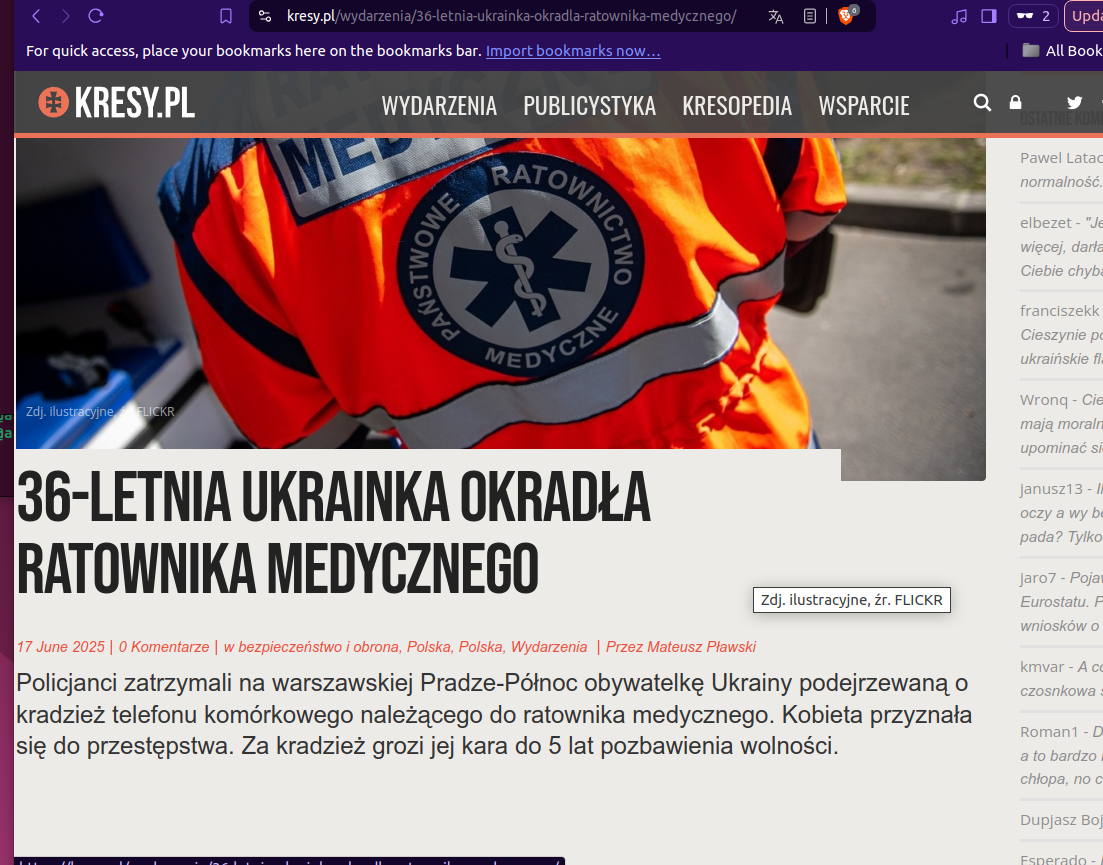Open comment by Dupjasz in sidebar
The width and height of the screenshot is (1103, 865).
pos(1061,820)
